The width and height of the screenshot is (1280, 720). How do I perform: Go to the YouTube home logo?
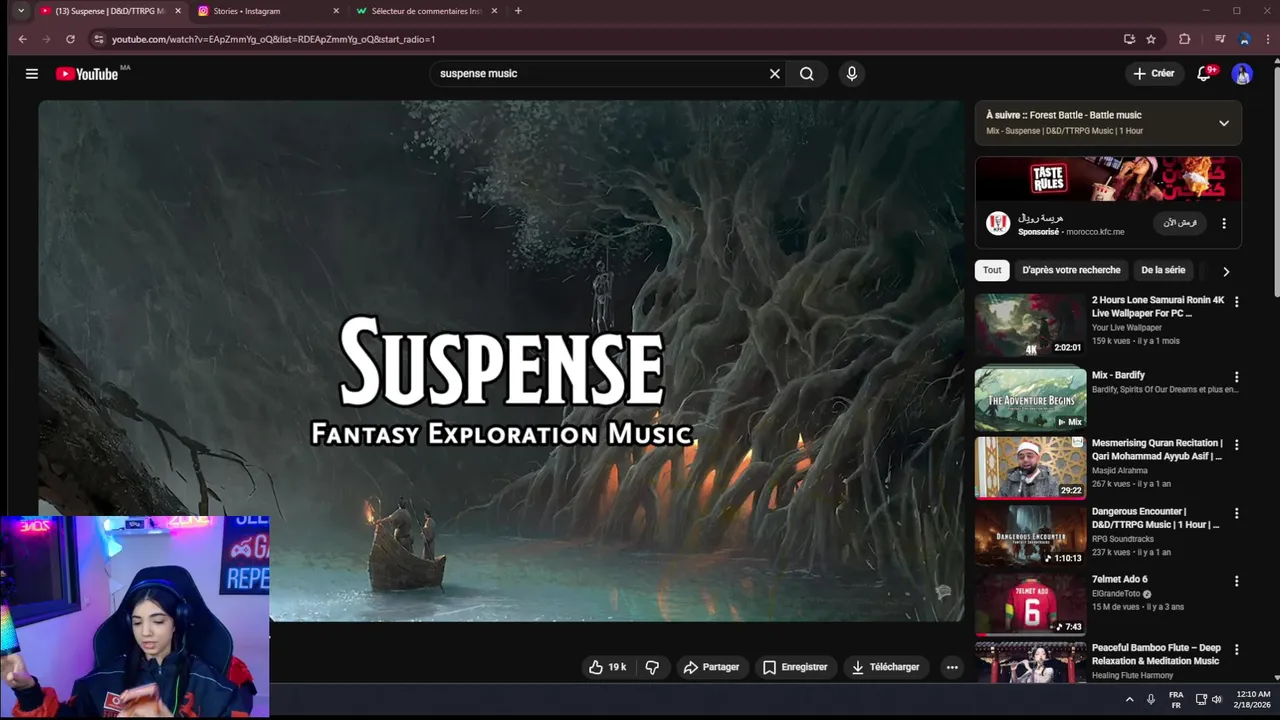pyautogui.click(x=87, y=73)
